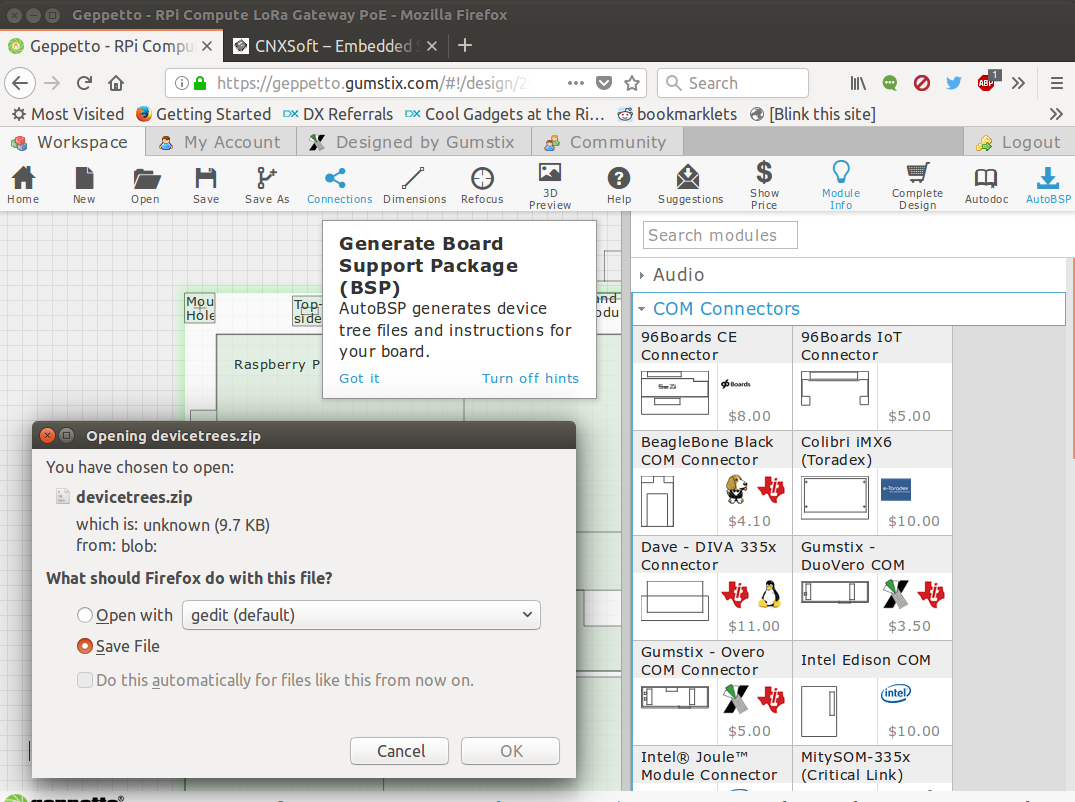
Task: Open Twitter extension icon
Action: [x=954, y=83]
